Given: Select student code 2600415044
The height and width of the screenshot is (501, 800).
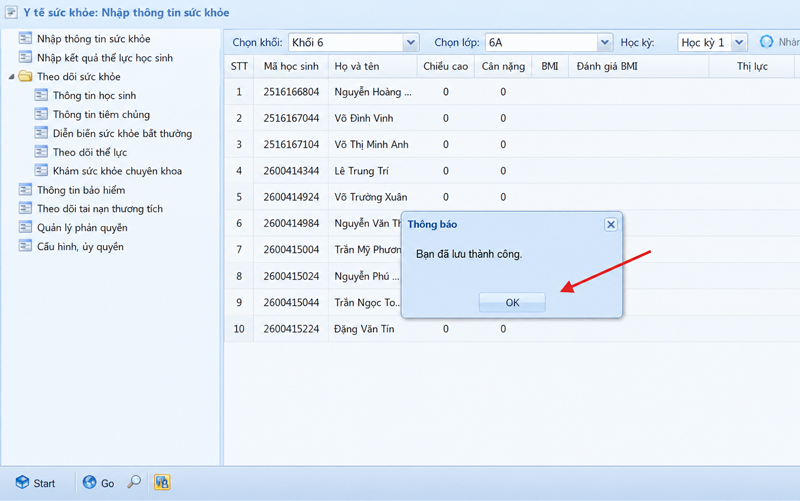Looking at the screenshot, I should pyautogui.click(x=291, y=303).
